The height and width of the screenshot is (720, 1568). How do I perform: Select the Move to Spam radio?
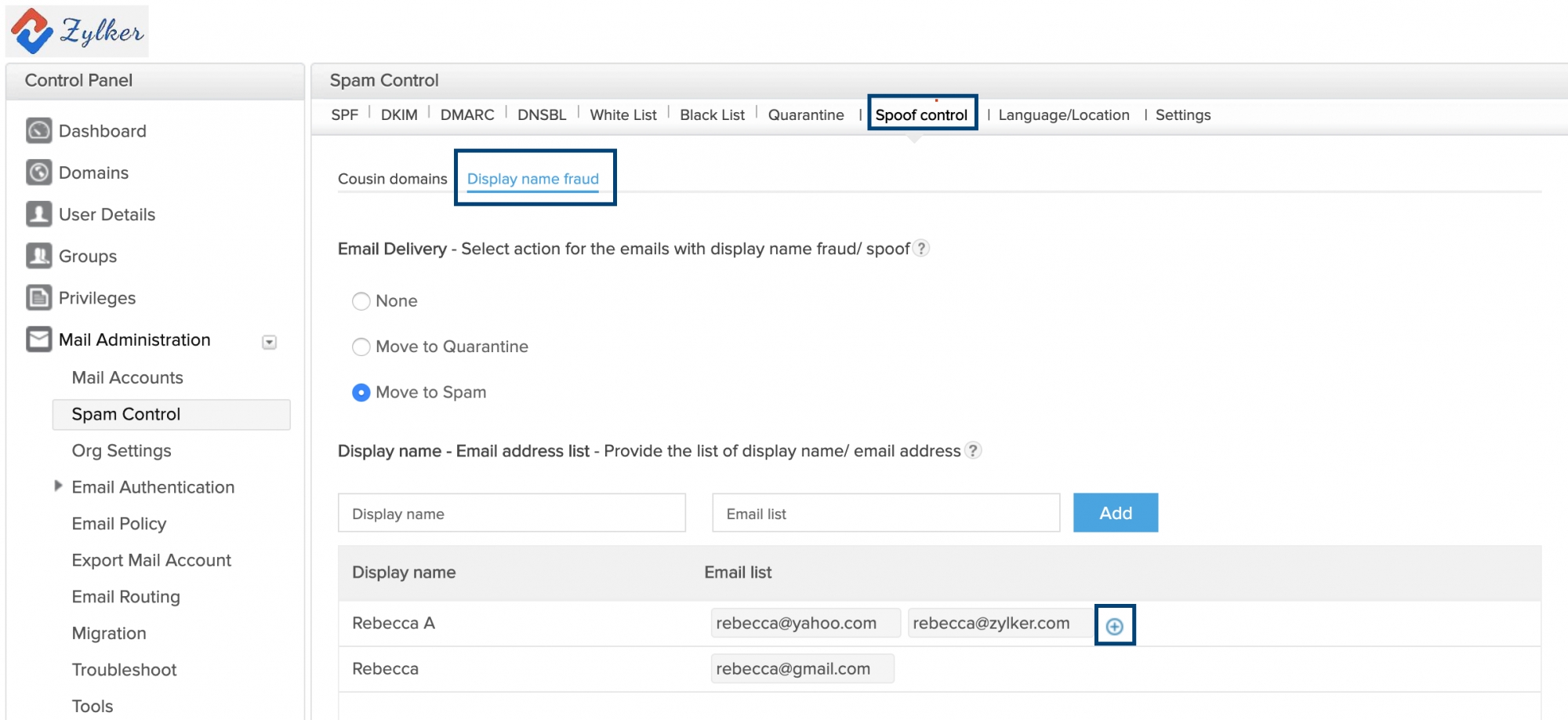pyautogui.click(x=361, y=392)
